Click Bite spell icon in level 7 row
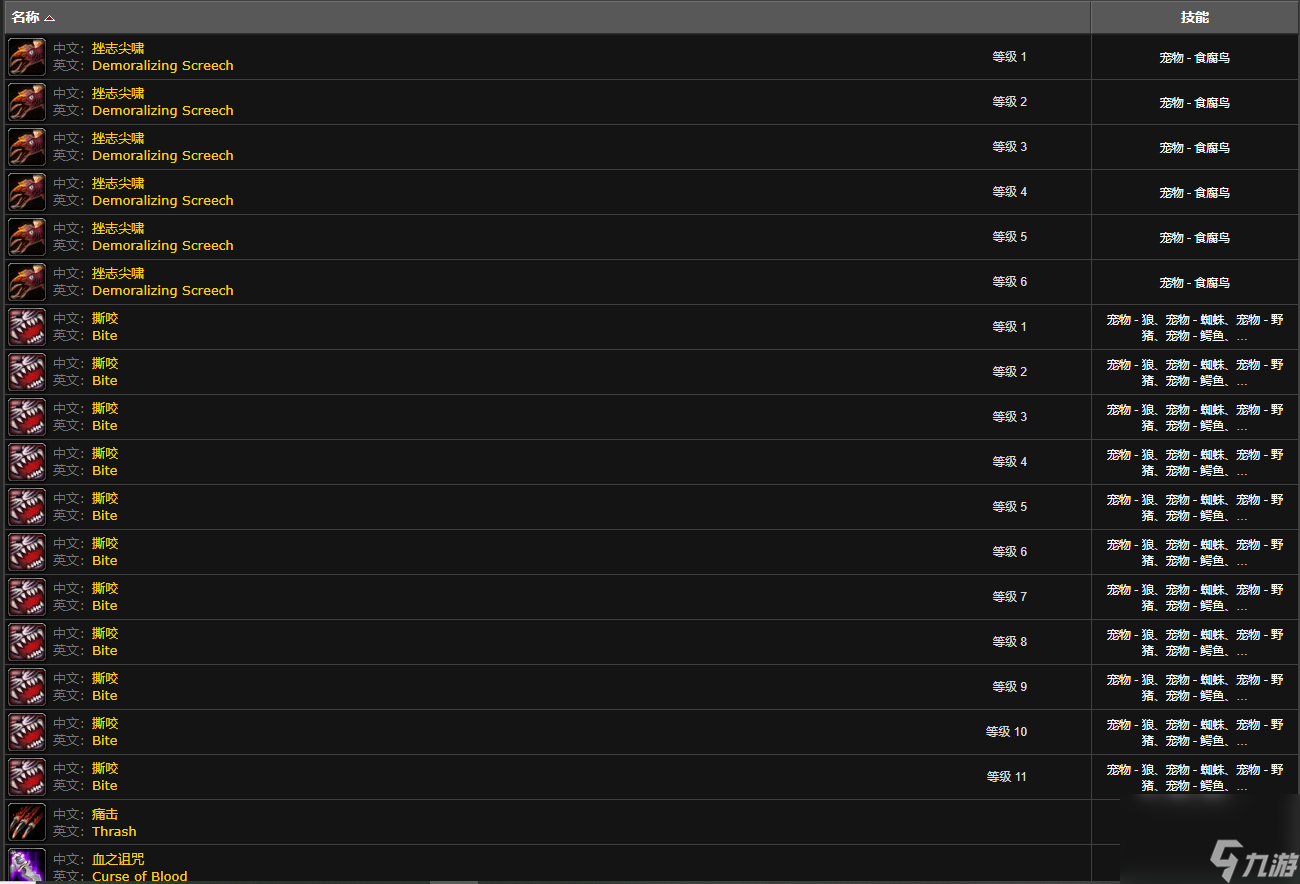1300x884 pixels. [x=27, y=597]
